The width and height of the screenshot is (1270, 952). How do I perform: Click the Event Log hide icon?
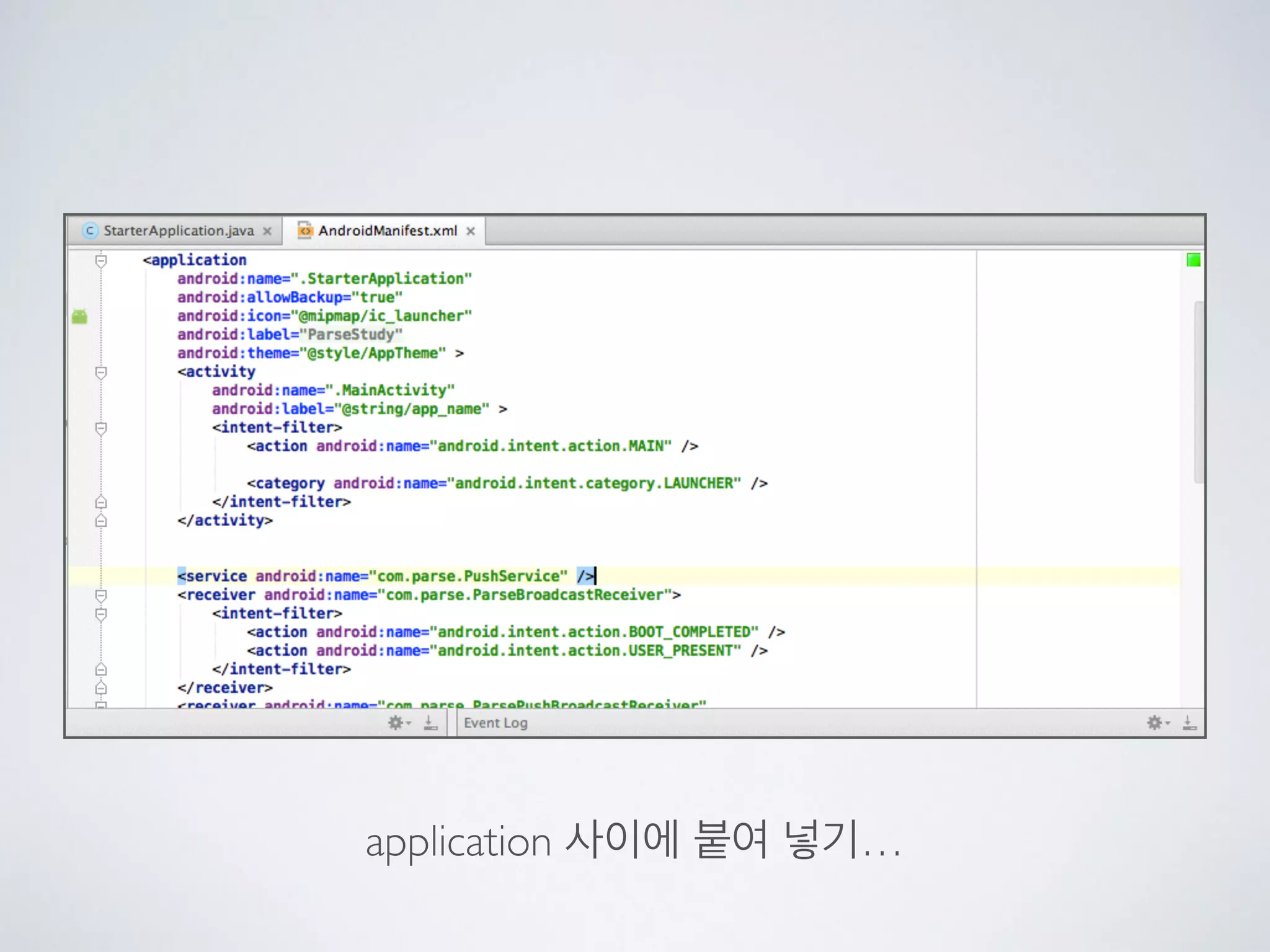[x=1189, y=723]
